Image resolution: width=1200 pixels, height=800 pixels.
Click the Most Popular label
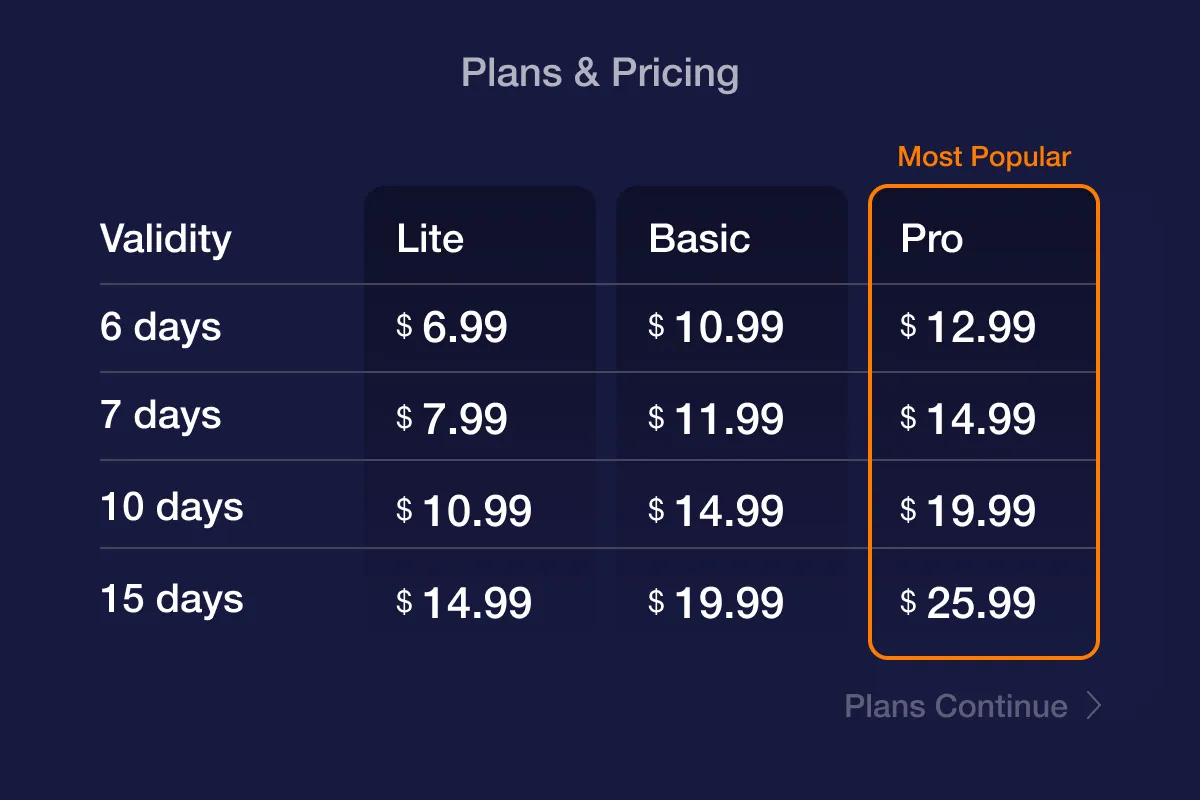pos(984,157)
